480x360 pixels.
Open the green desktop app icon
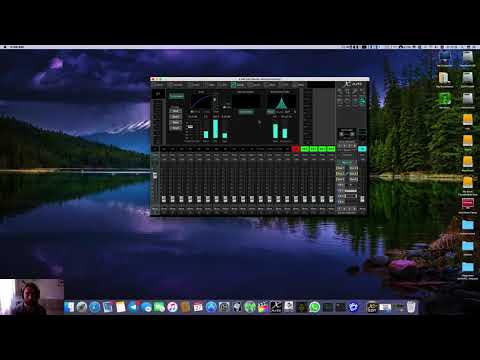tap(445, 99)
